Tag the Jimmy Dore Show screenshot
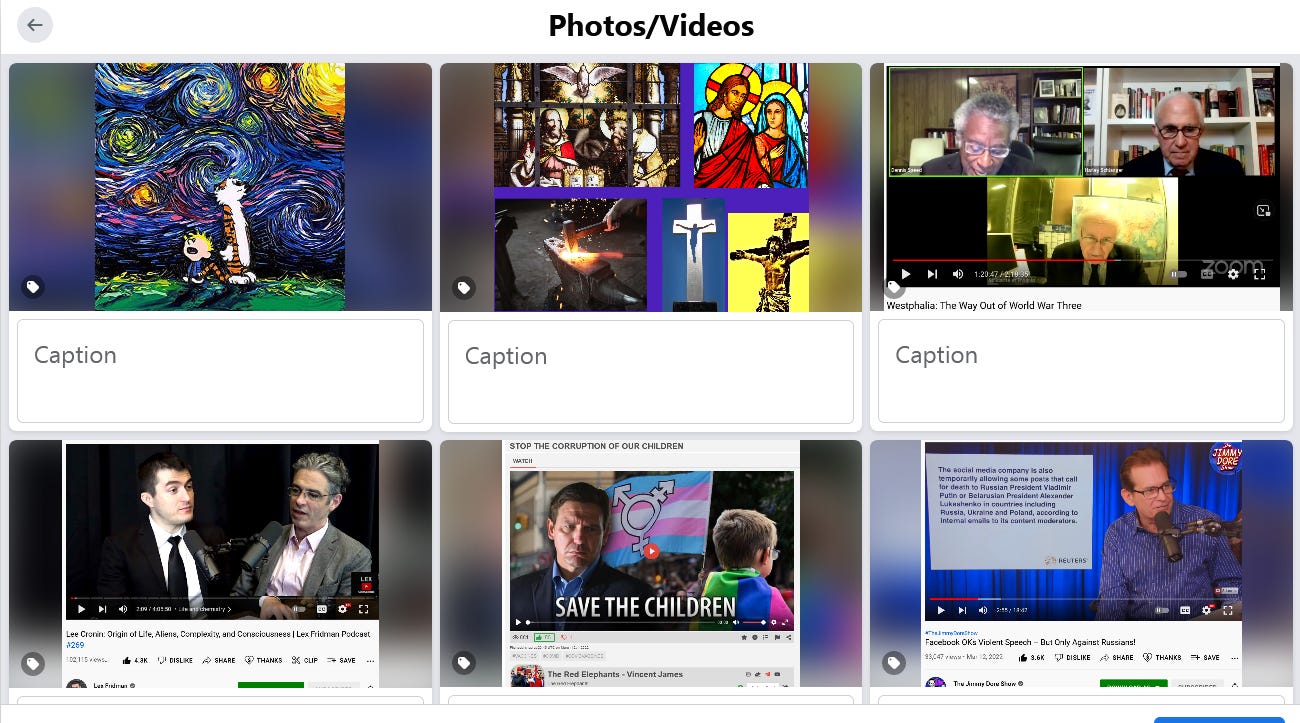This screenshot has height=723, width=1300. (x=894, y=663)
